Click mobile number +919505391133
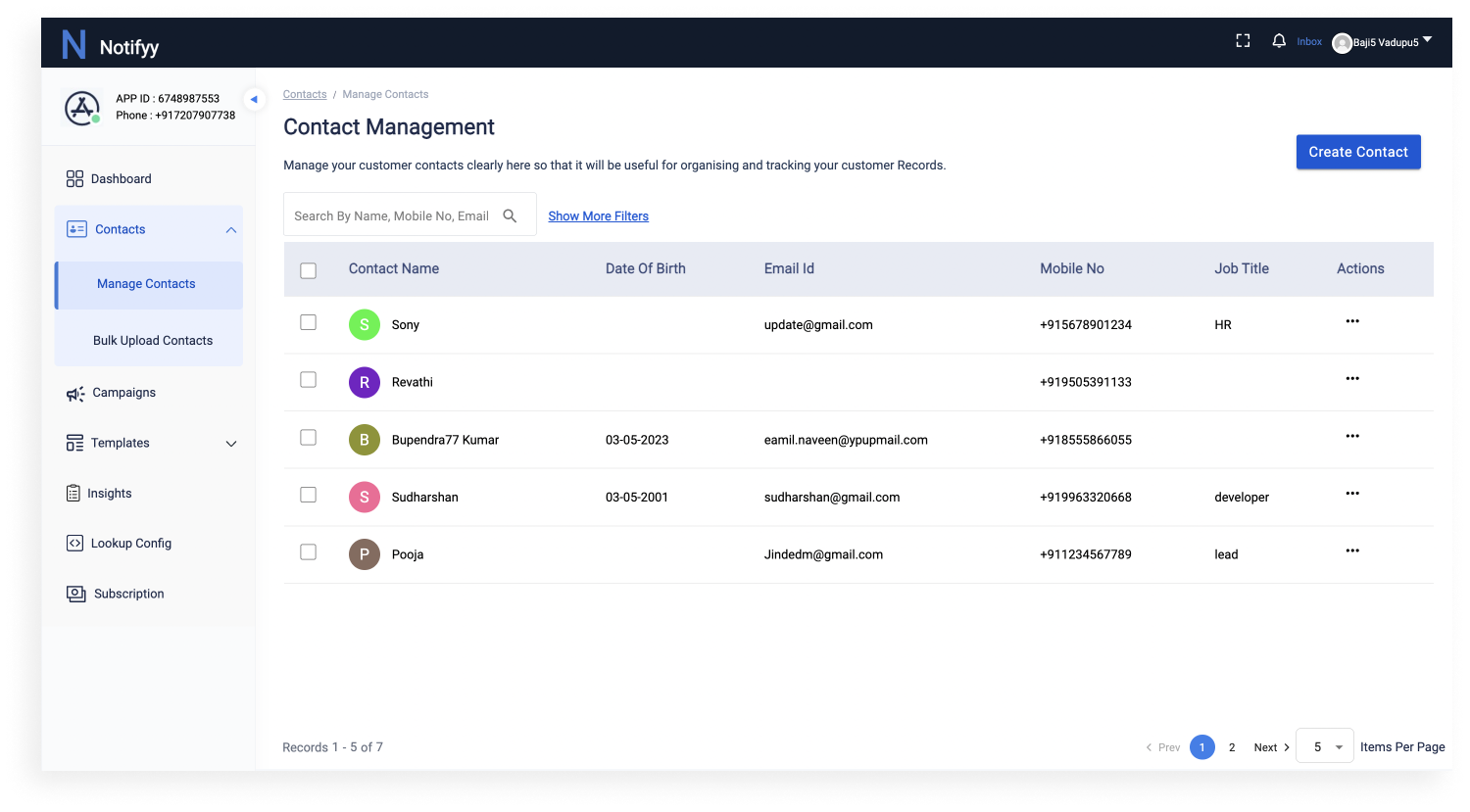The height and width of the screenshot is (812, 1470). click(1086, 382)
